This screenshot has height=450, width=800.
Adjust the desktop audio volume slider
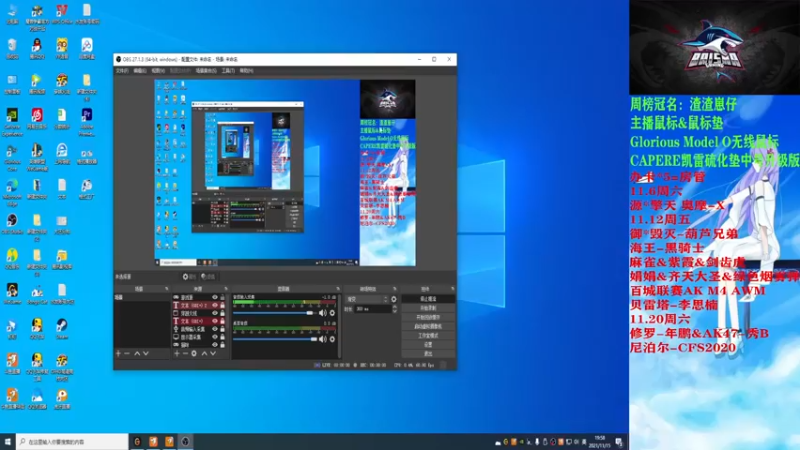point(274,339)
